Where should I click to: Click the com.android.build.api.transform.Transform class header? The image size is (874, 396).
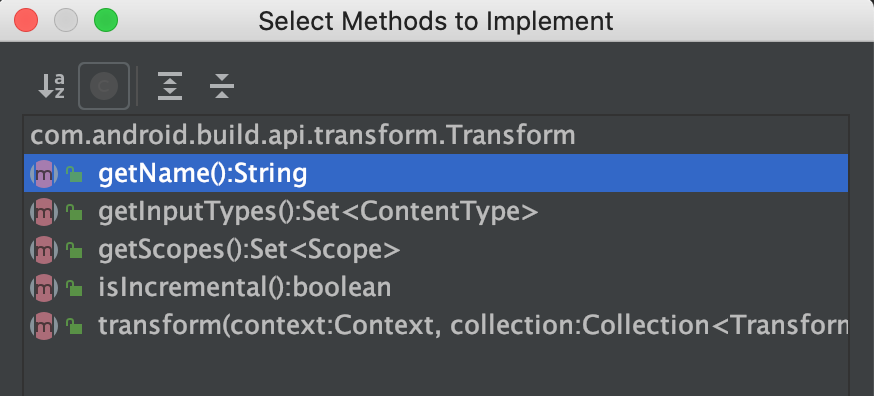[303, 136]
